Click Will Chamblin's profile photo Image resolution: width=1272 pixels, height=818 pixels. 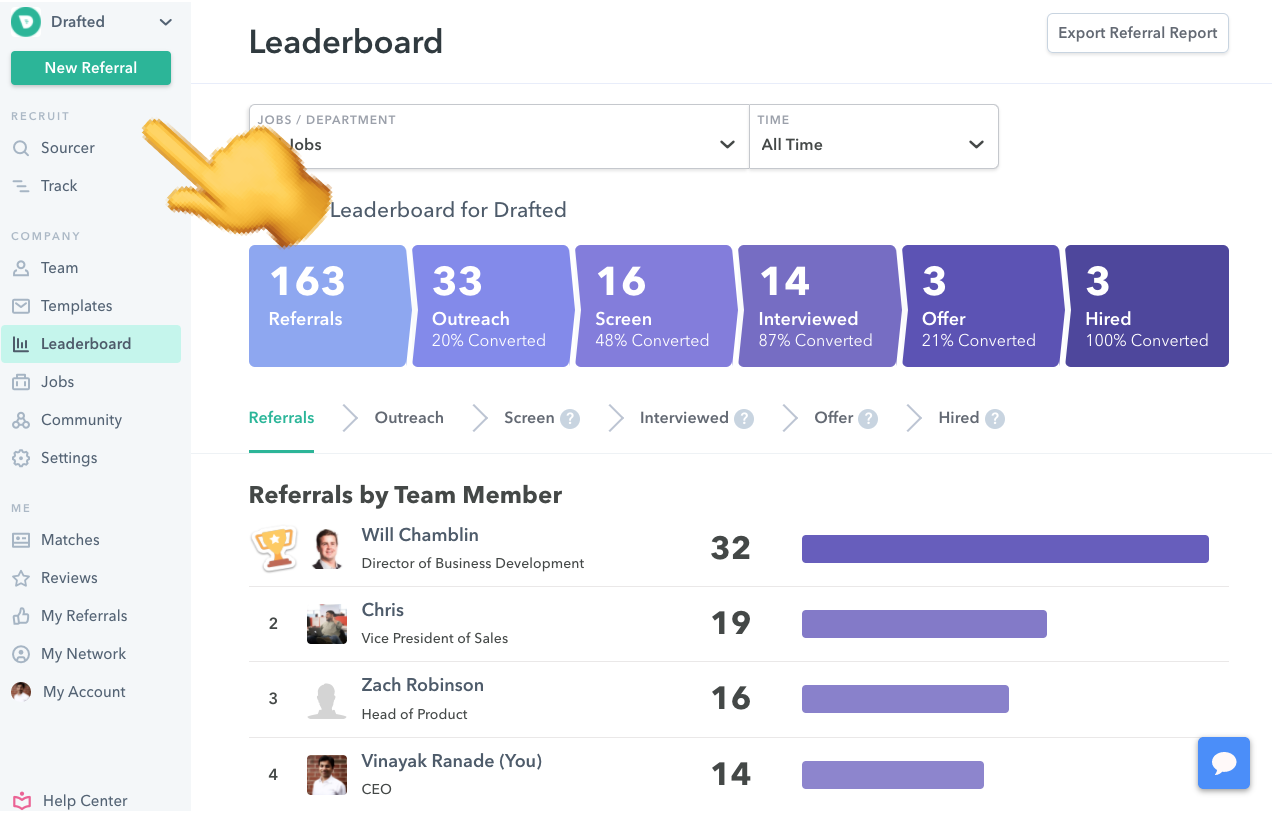click(327, 549)
